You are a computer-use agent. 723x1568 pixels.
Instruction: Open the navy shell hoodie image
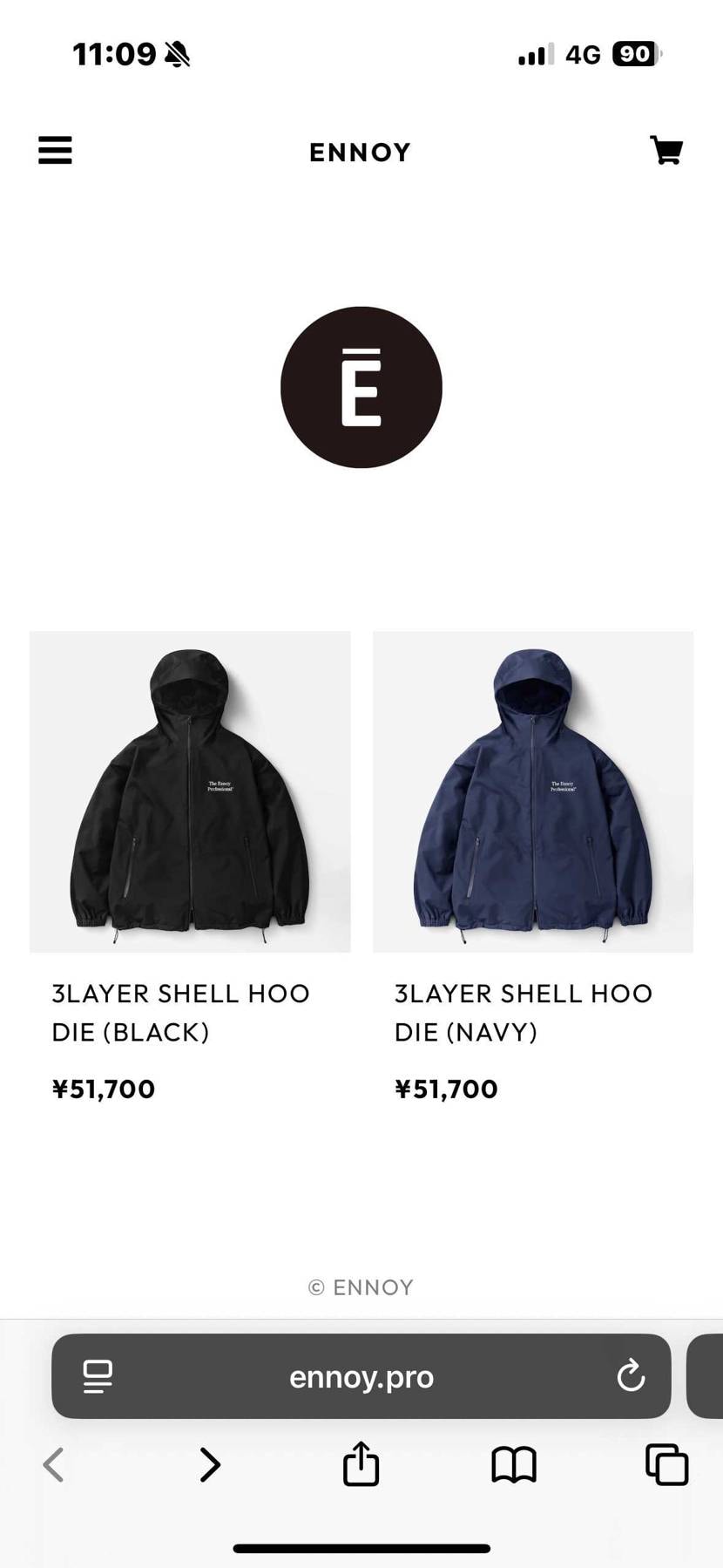click(533, 791)
